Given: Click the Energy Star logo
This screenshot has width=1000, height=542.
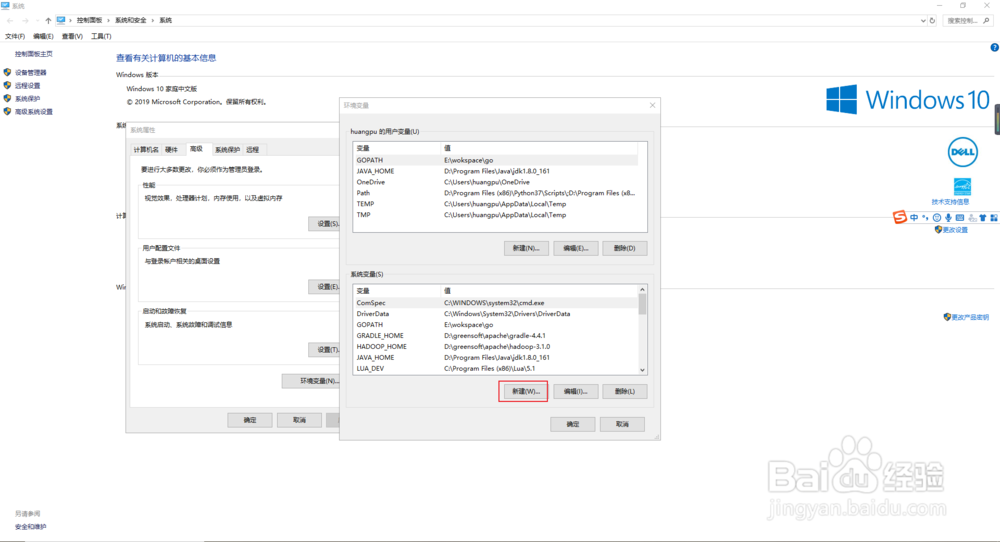Looking at the screenshot, I should tap(962, 187).
